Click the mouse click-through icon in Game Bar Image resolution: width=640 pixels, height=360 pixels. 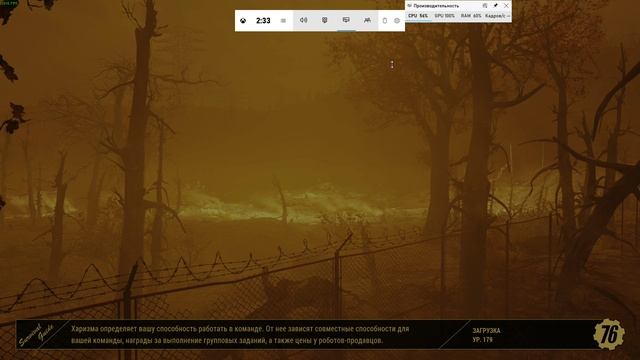(384, 20)
